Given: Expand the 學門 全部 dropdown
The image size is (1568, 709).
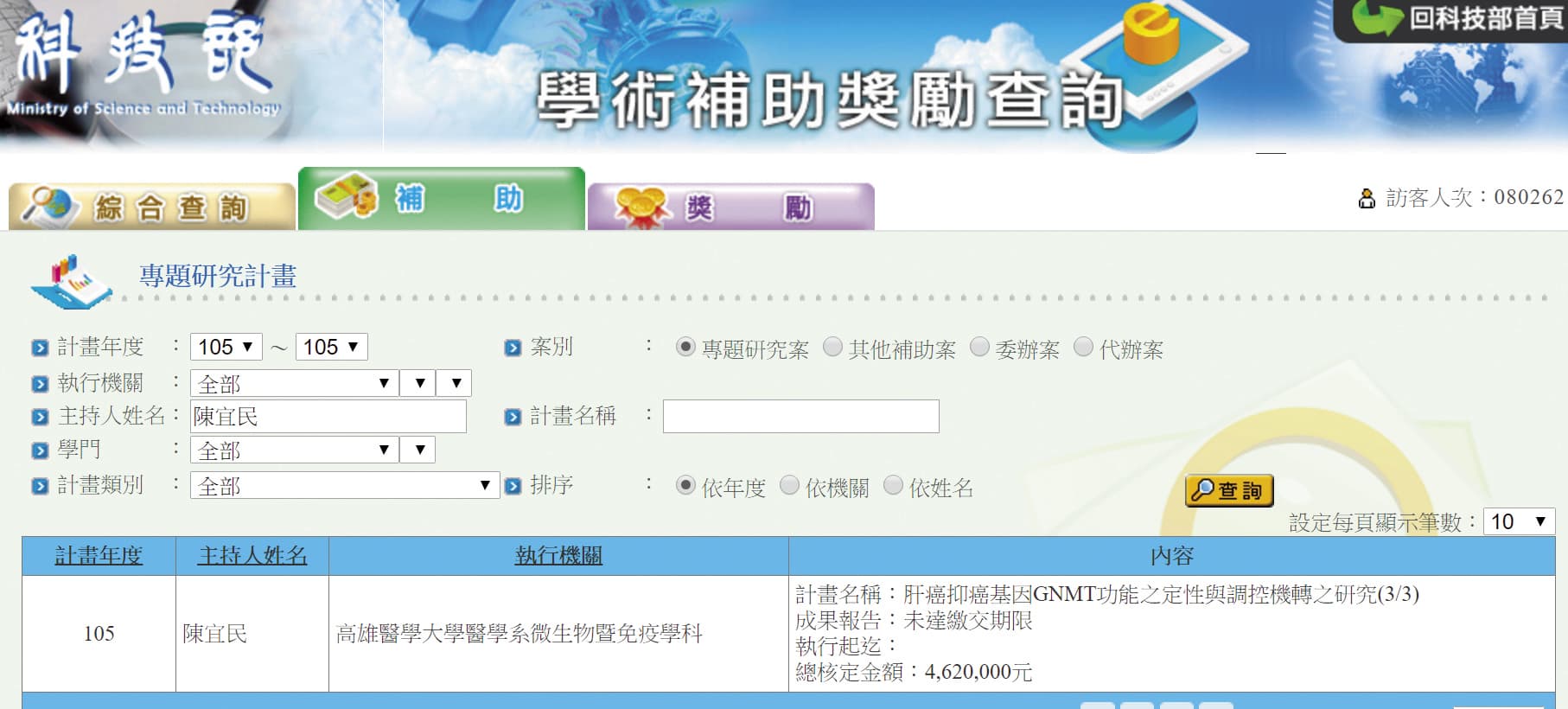Looking at the screenshot, I should point(294,450).
